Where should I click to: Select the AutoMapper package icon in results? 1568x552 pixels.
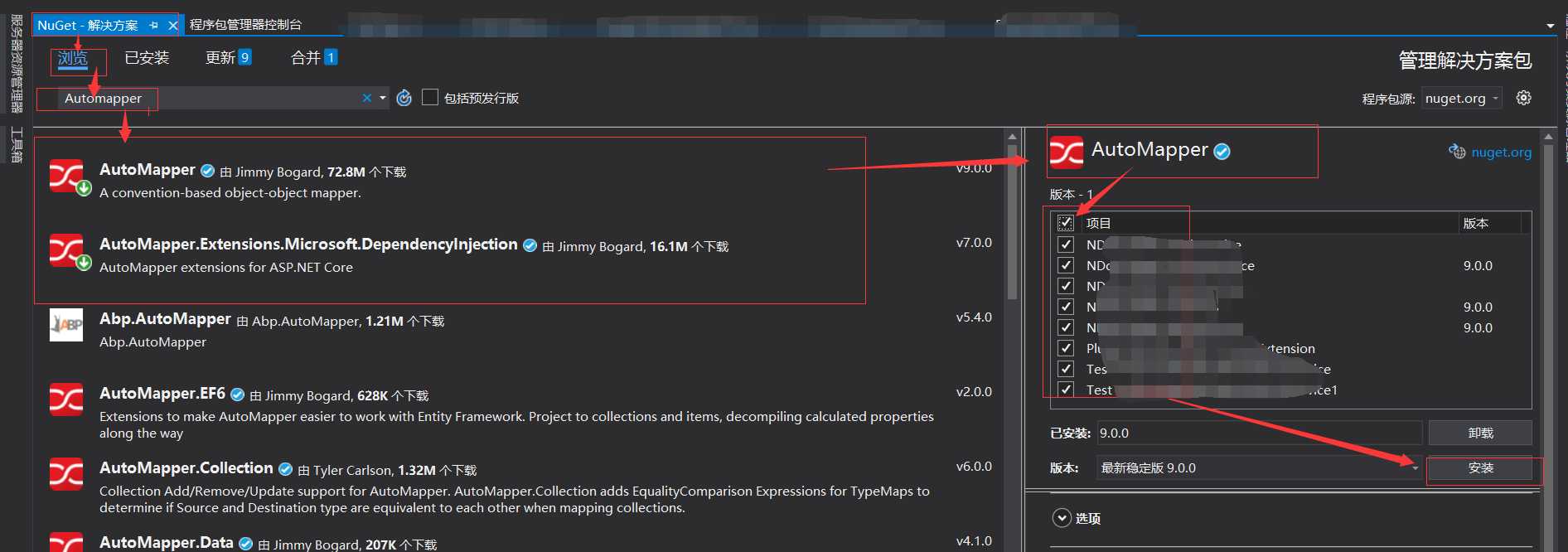66,176
